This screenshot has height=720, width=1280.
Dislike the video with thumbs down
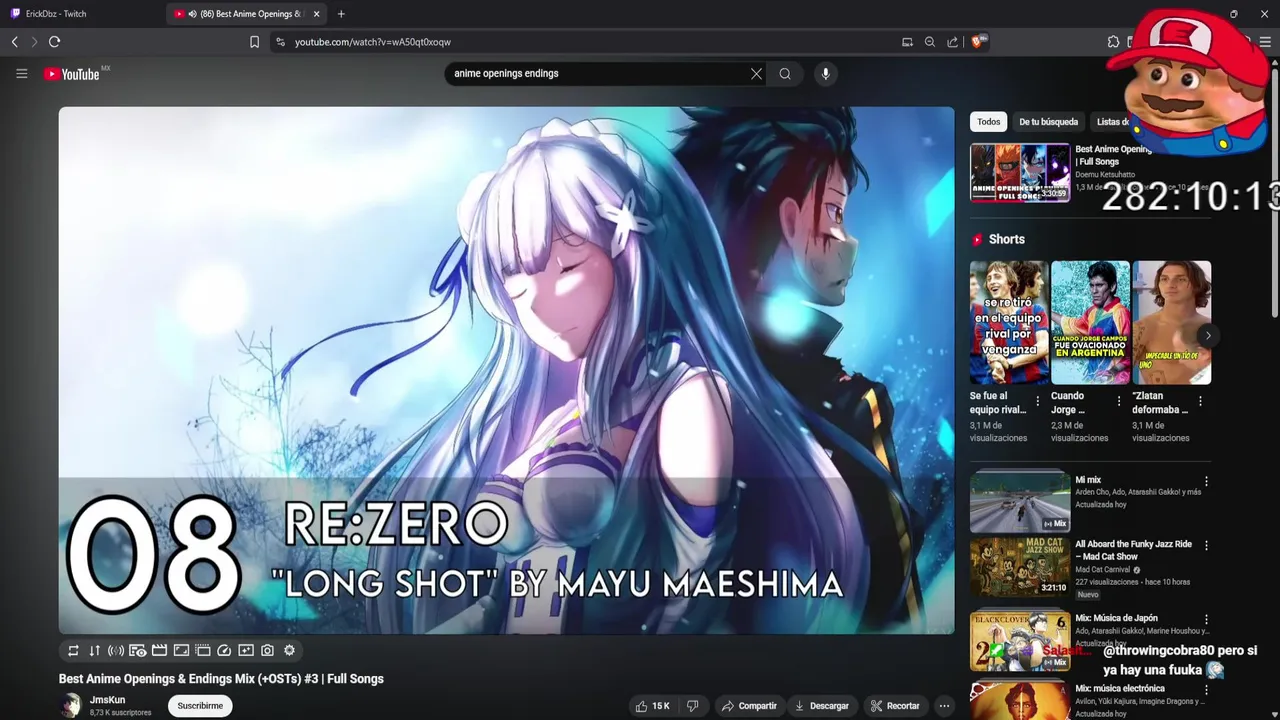coord(692,706)
